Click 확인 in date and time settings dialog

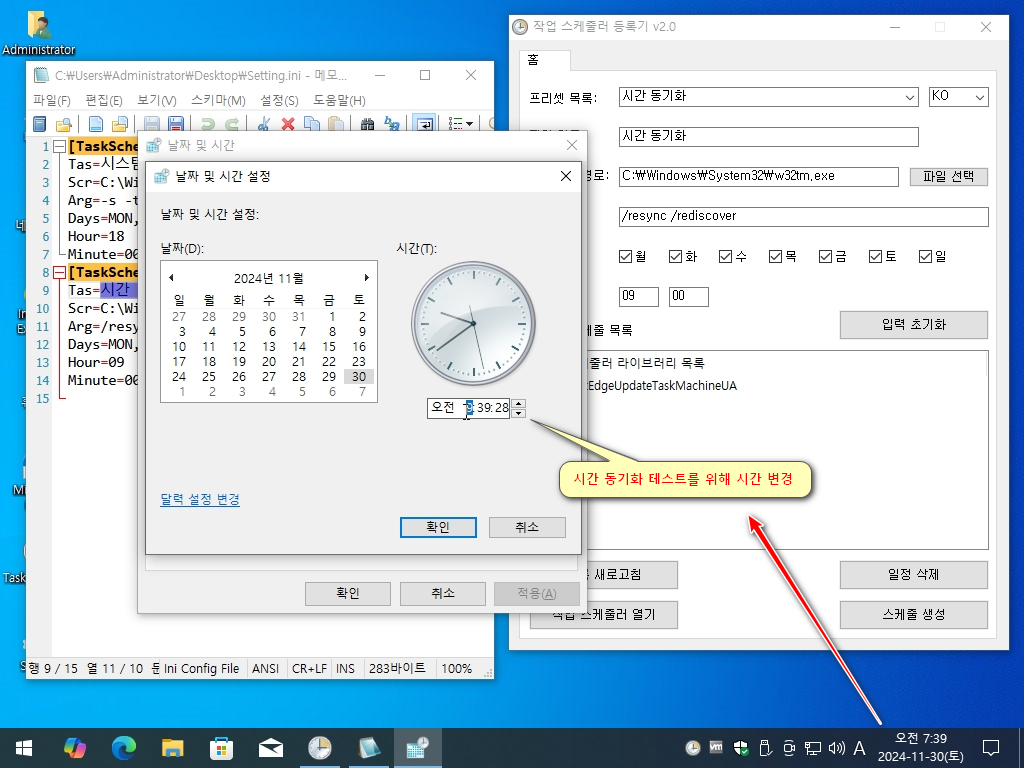tap(438, 527)
